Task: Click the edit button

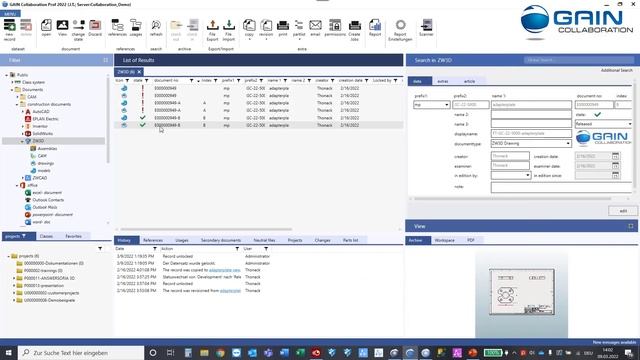Action: tap(623, 211)
